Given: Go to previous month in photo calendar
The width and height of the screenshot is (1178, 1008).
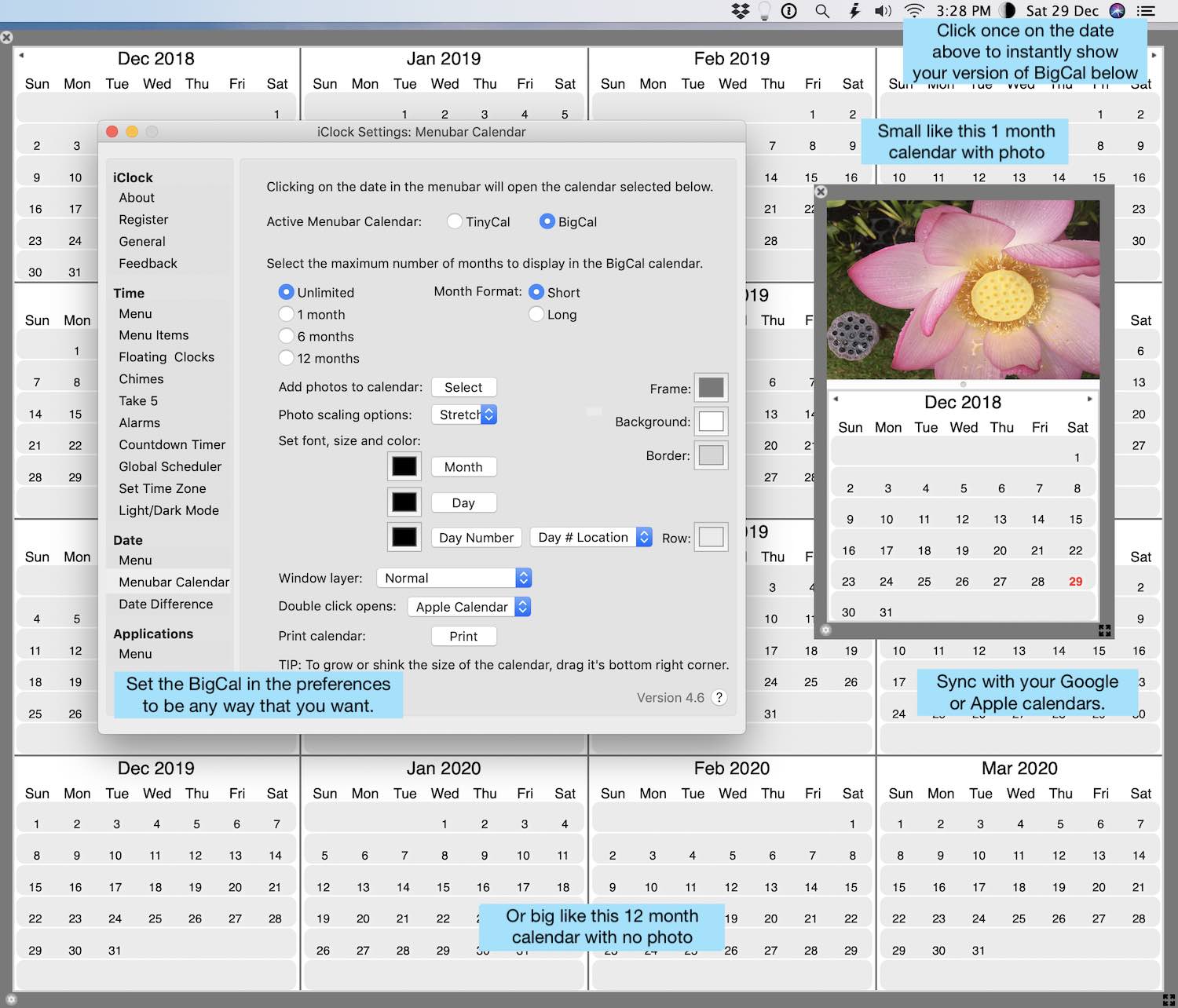Looking at the screenshot, I should click(x=836, y=399).
